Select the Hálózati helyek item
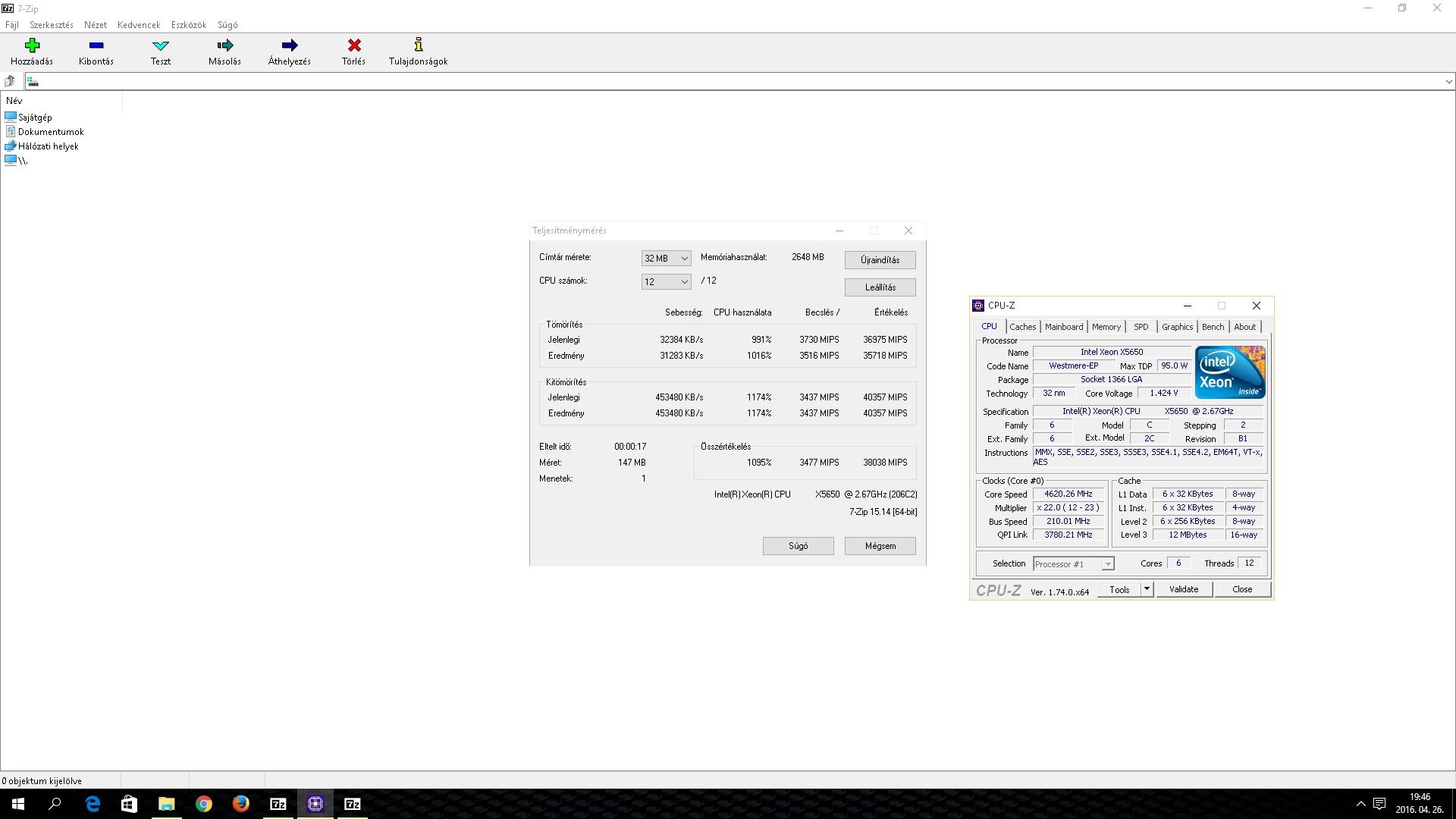This screenshot has width=1456, height=819. point(42,146)
